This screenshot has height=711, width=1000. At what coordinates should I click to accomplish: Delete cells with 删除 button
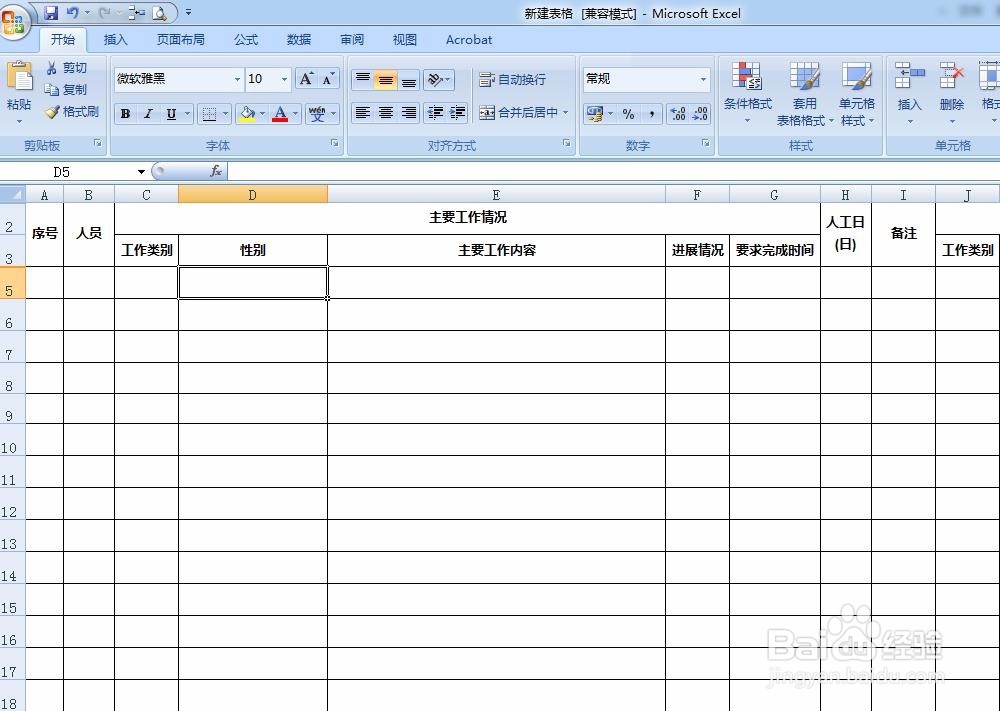pos(952,93)
